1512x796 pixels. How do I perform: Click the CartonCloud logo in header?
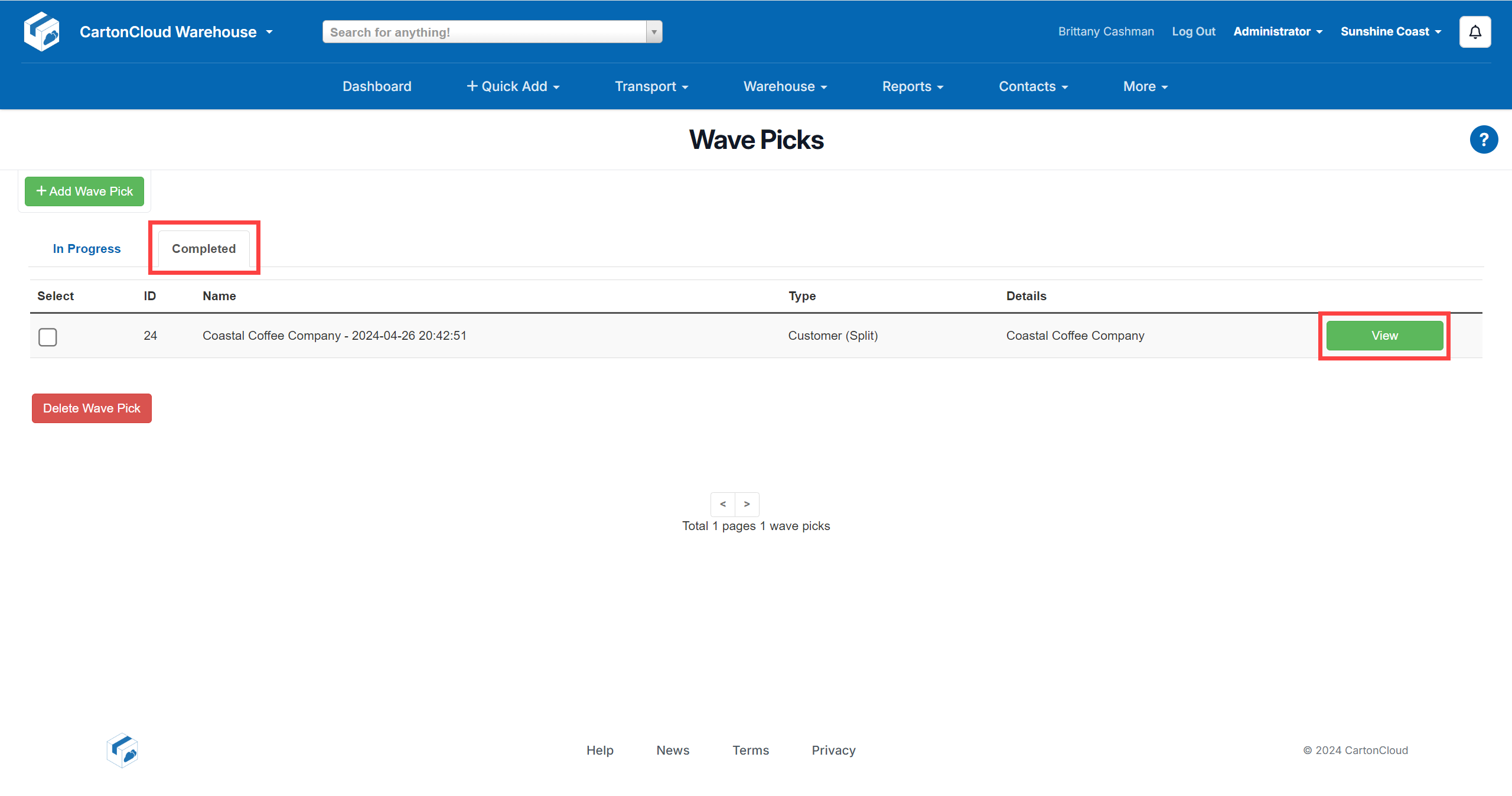[x=41, y=32]
